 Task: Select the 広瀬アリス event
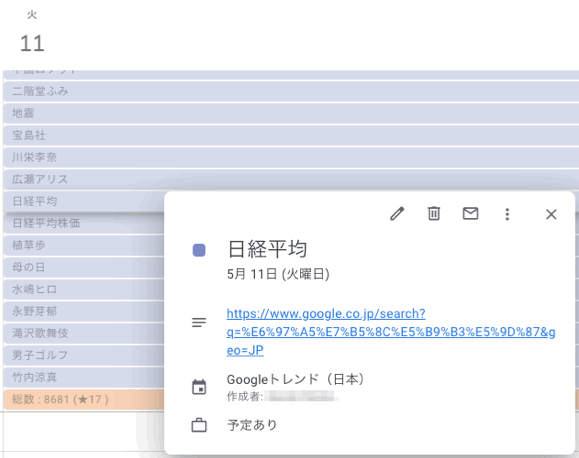[x=291, y=179]
